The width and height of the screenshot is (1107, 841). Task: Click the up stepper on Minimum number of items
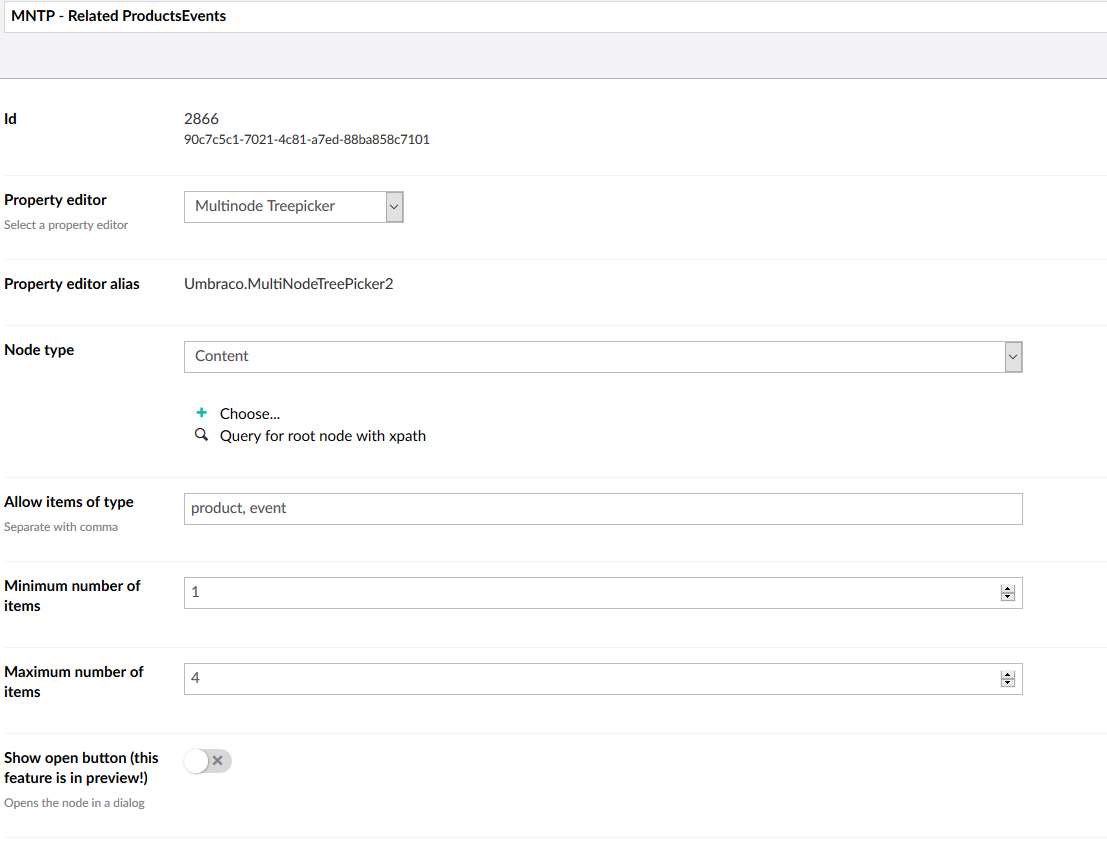1008,588
